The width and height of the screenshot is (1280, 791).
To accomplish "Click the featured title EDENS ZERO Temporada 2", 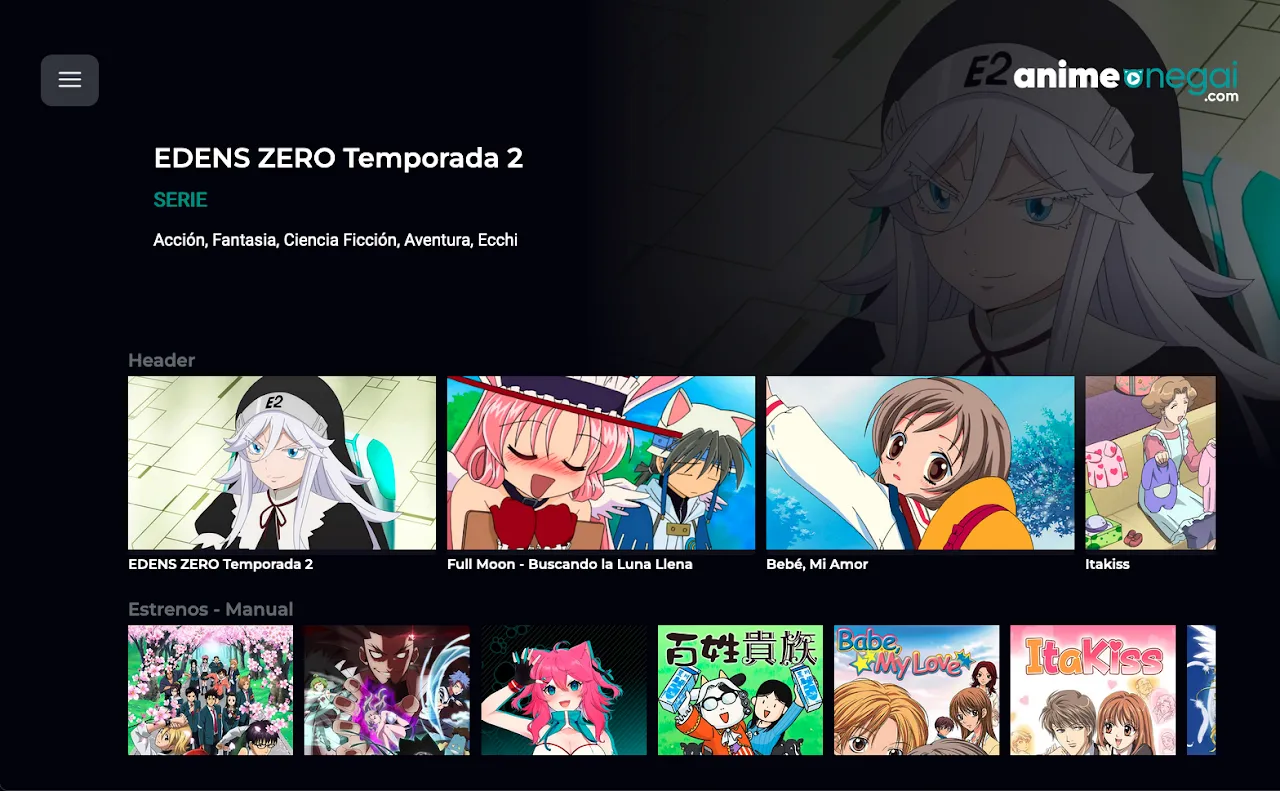I will point(338,158).
